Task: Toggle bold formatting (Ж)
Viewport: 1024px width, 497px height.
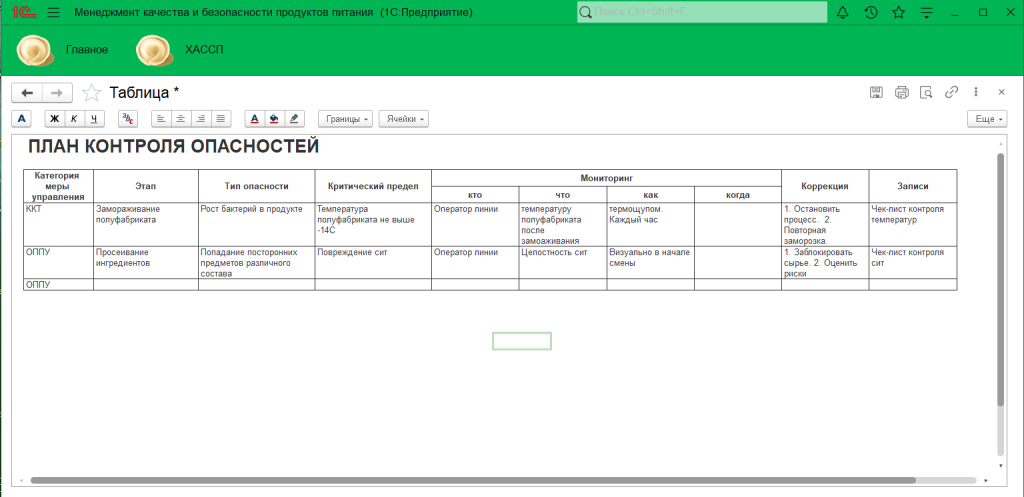Action: [x=55, y=118]
